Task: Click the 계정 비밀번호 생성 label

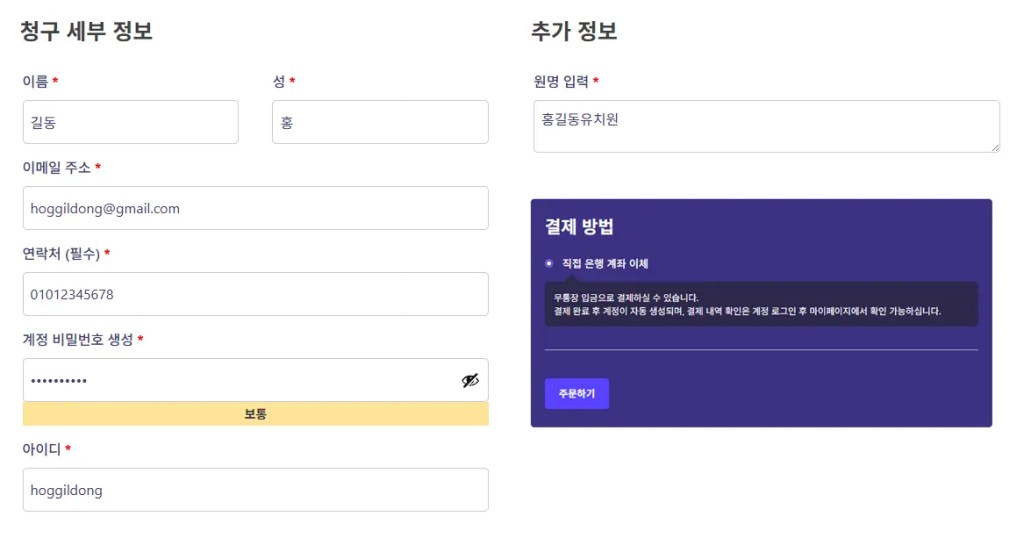Action: [x=77, y=339]
